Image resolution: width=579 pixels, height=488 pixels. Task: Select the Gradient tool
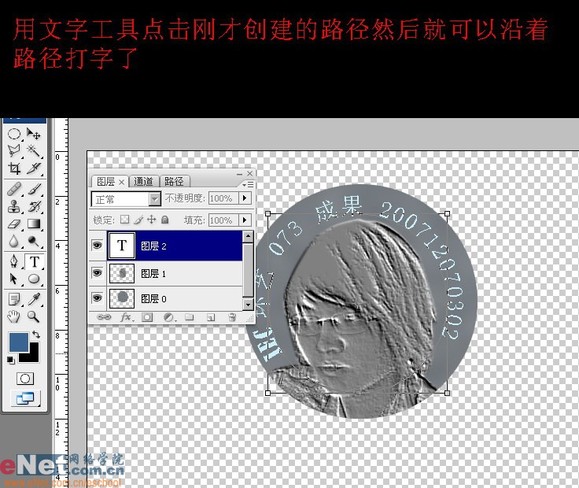click(x=34, y=224)
